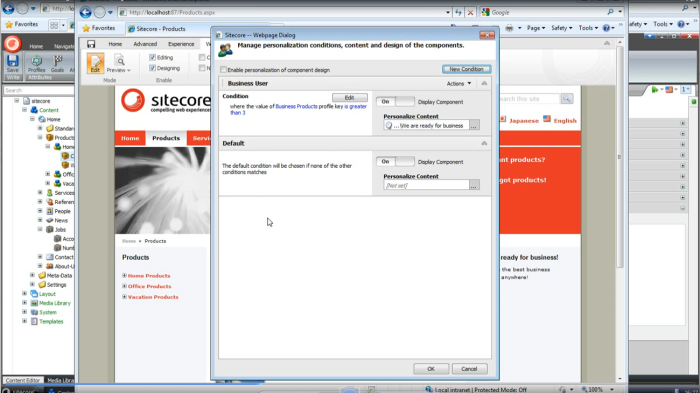The width and height of the screenshot is (700, 393).
Task: Click OK in the dialog
Action: point(431,369)
